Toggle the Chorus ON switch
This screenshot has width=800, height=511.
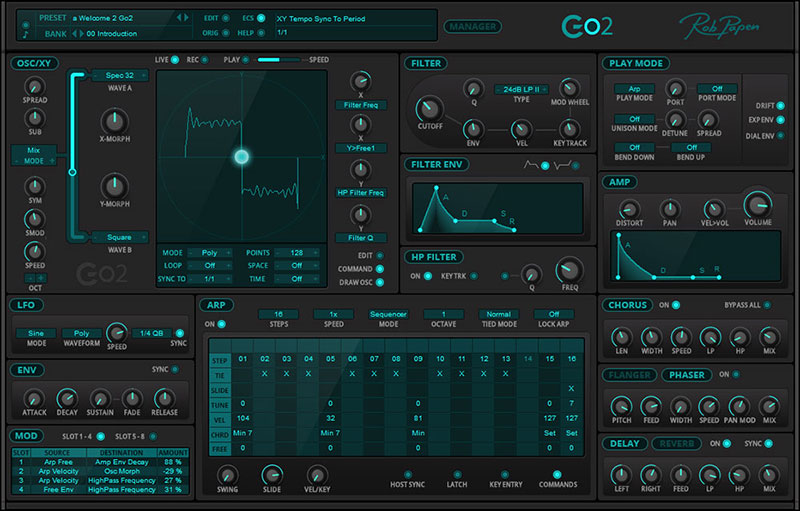point(677,304)
